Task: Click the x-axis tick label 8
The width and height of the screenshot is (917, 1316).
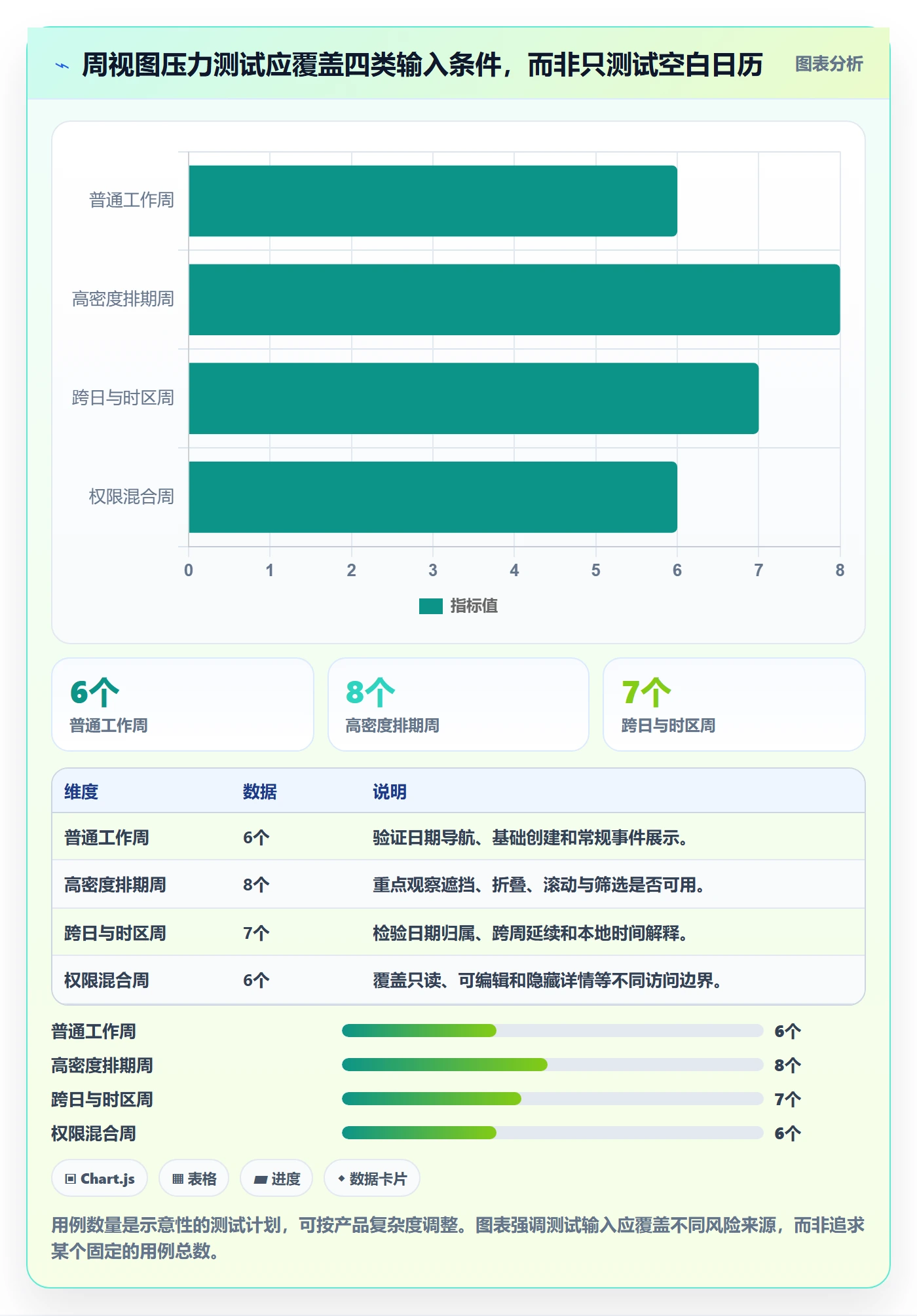Action: 840,570
